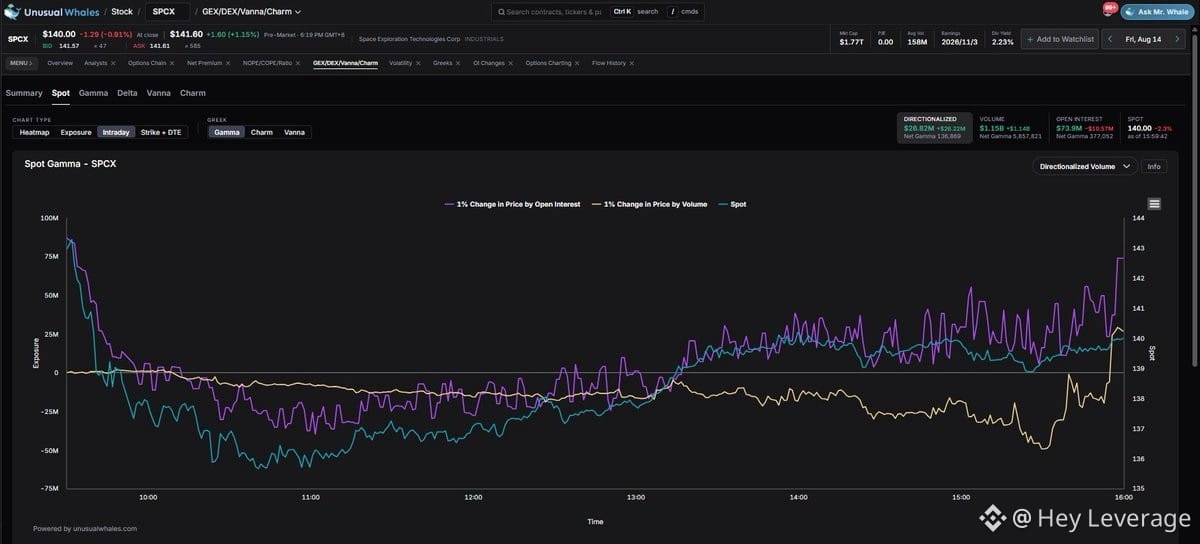Close the NOPE/COPE/Ratio tab with X
The width and height of the screenshot is (1200, 544).
(299, 63)
